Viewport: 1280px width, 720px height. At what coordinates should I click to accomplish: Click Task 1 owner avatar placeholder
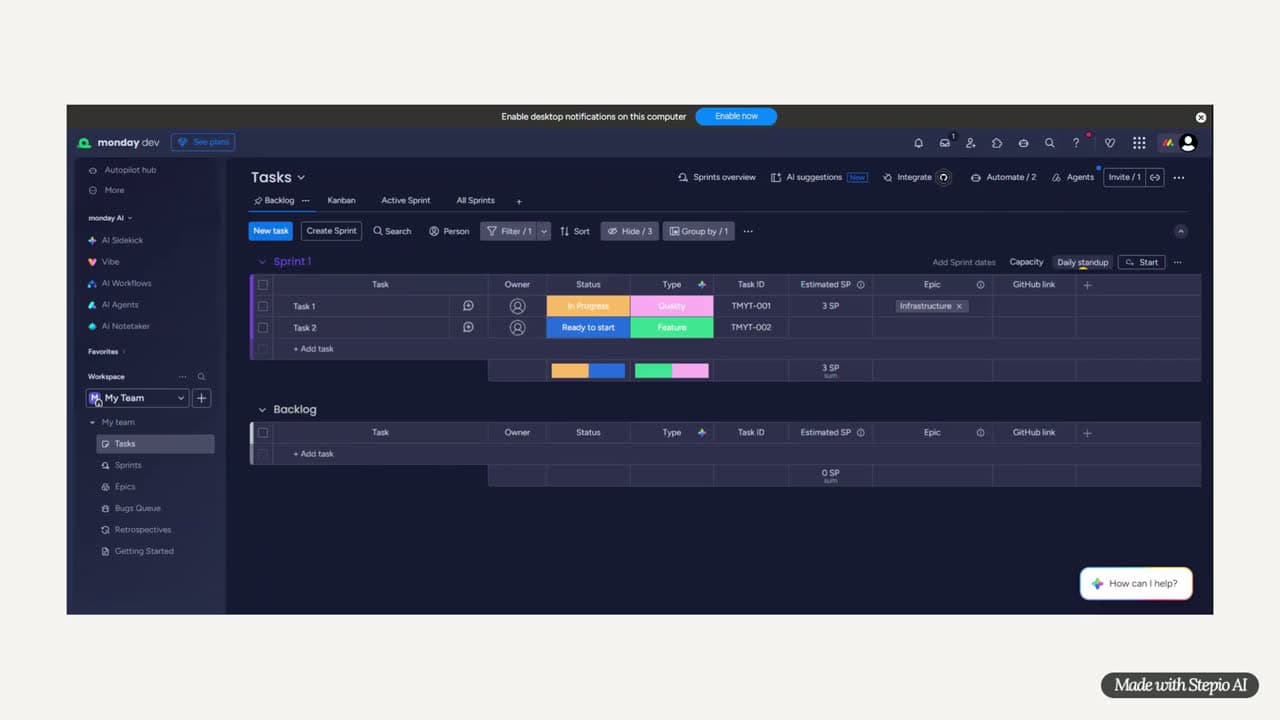(x=517, y=306)
